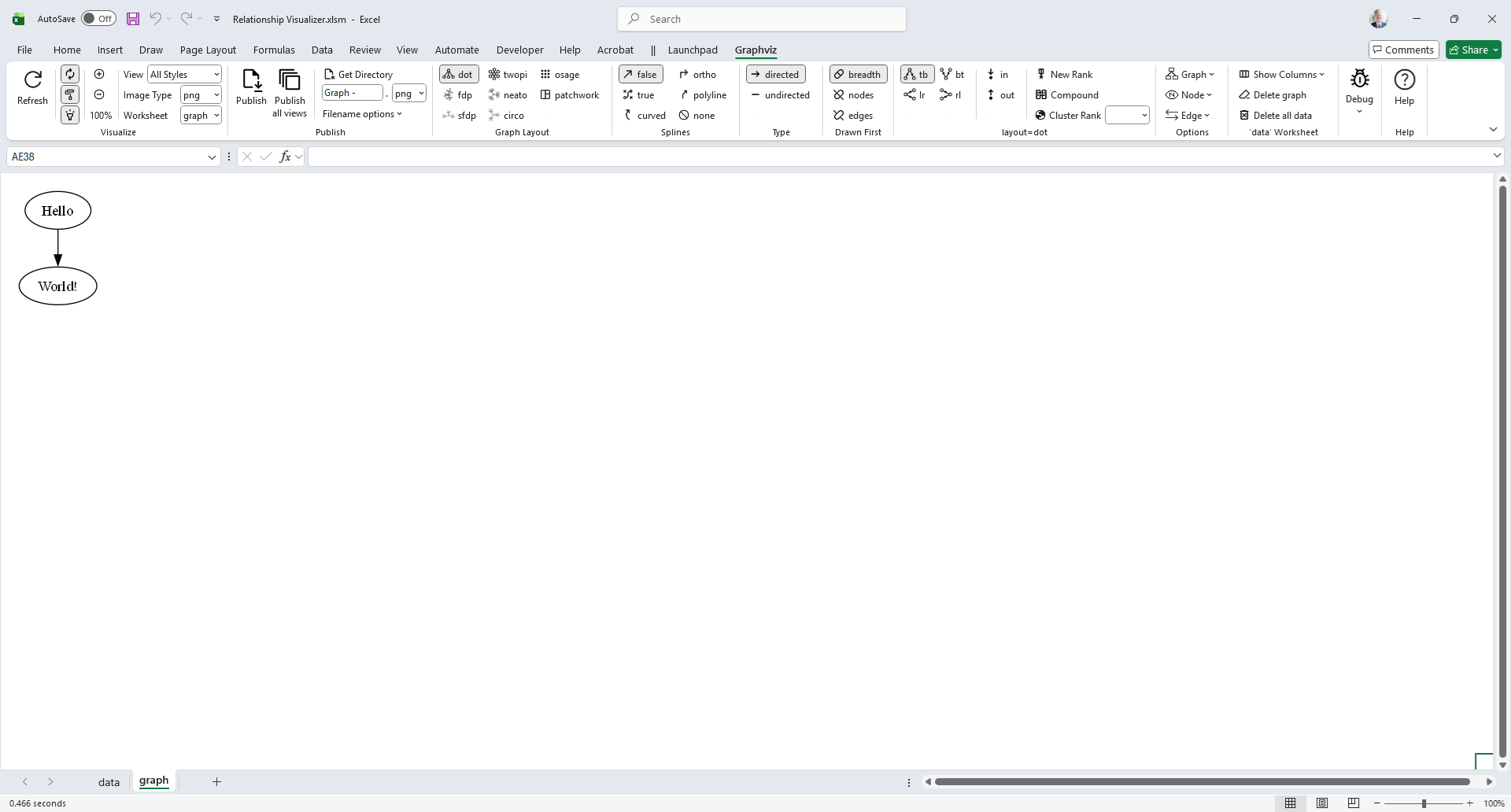1511x812 pixels.
Task: Click the Get Directory icon
Action: [330, 75]
